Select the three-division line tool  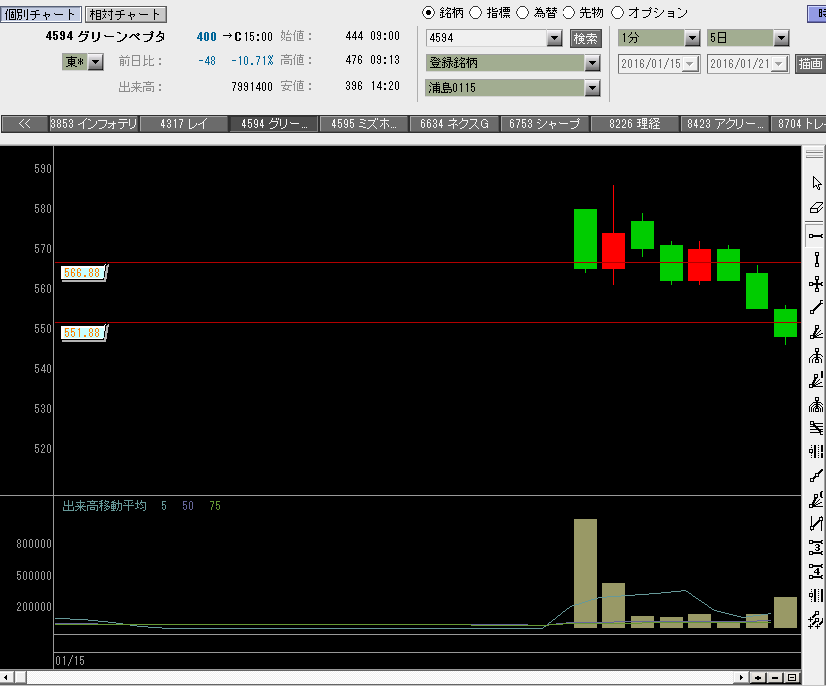point(816,547)
